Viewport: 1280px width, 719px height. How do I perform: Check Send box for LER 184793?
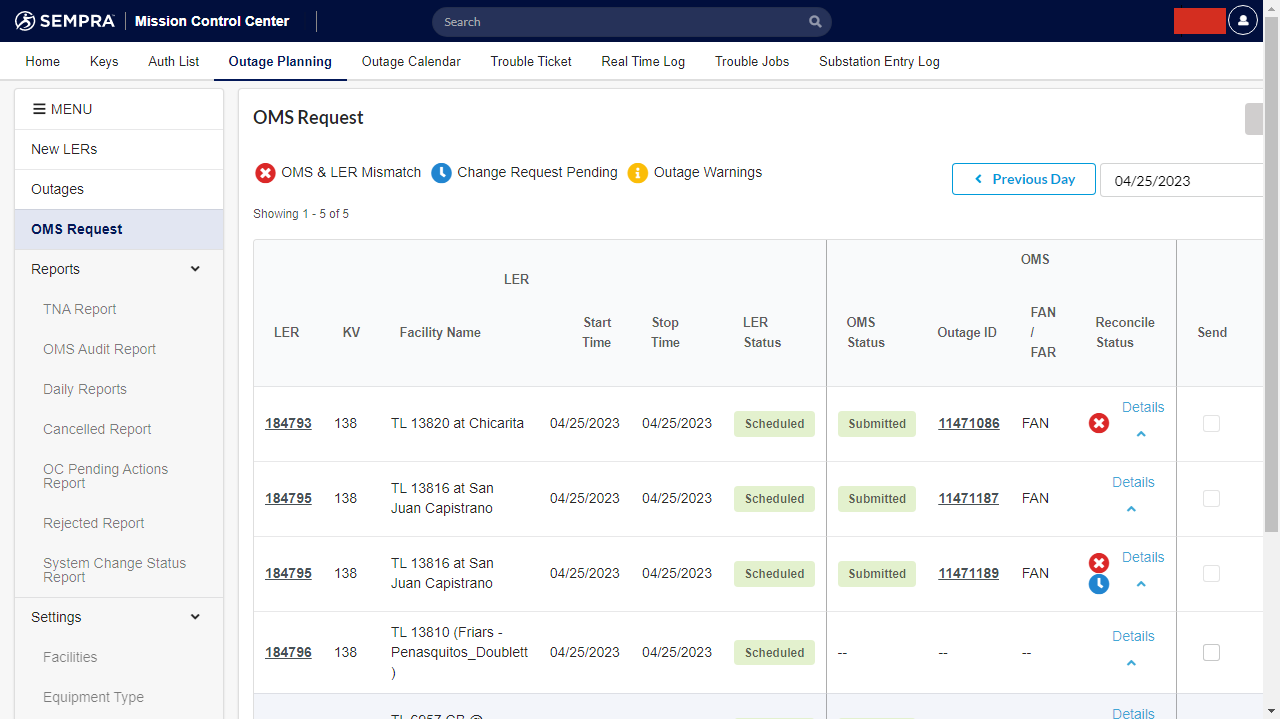[1211, 424]
